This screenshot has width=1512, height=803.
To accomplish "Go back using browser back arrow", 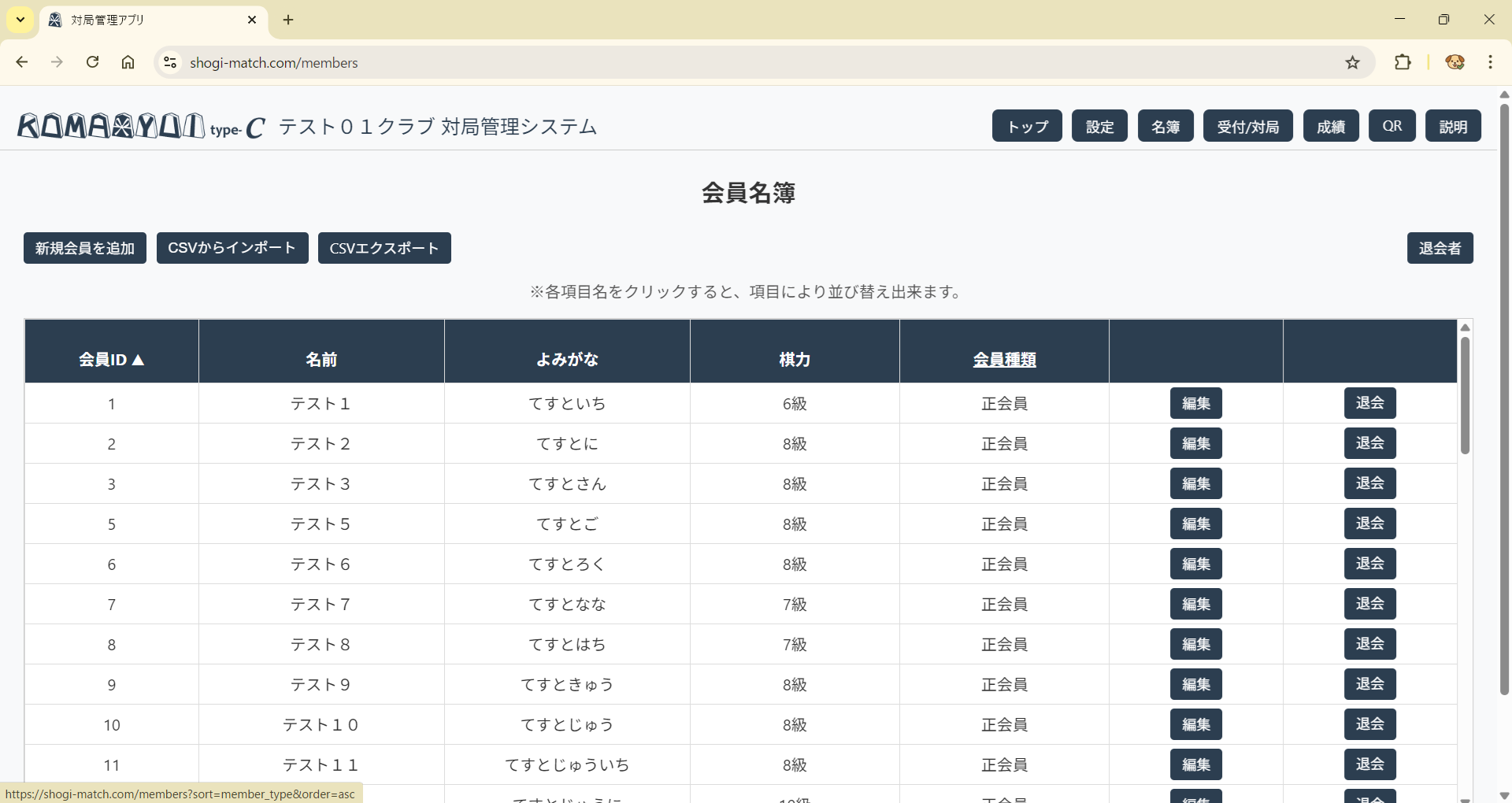I will 22,62.
